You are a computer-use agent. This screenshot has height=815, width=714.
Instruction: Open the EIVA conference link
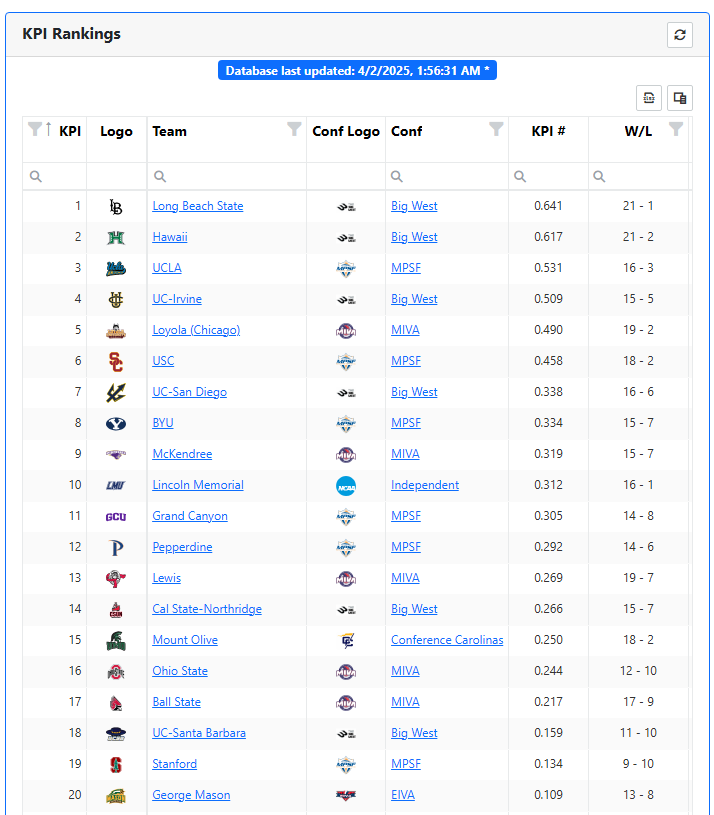point(403,795)
